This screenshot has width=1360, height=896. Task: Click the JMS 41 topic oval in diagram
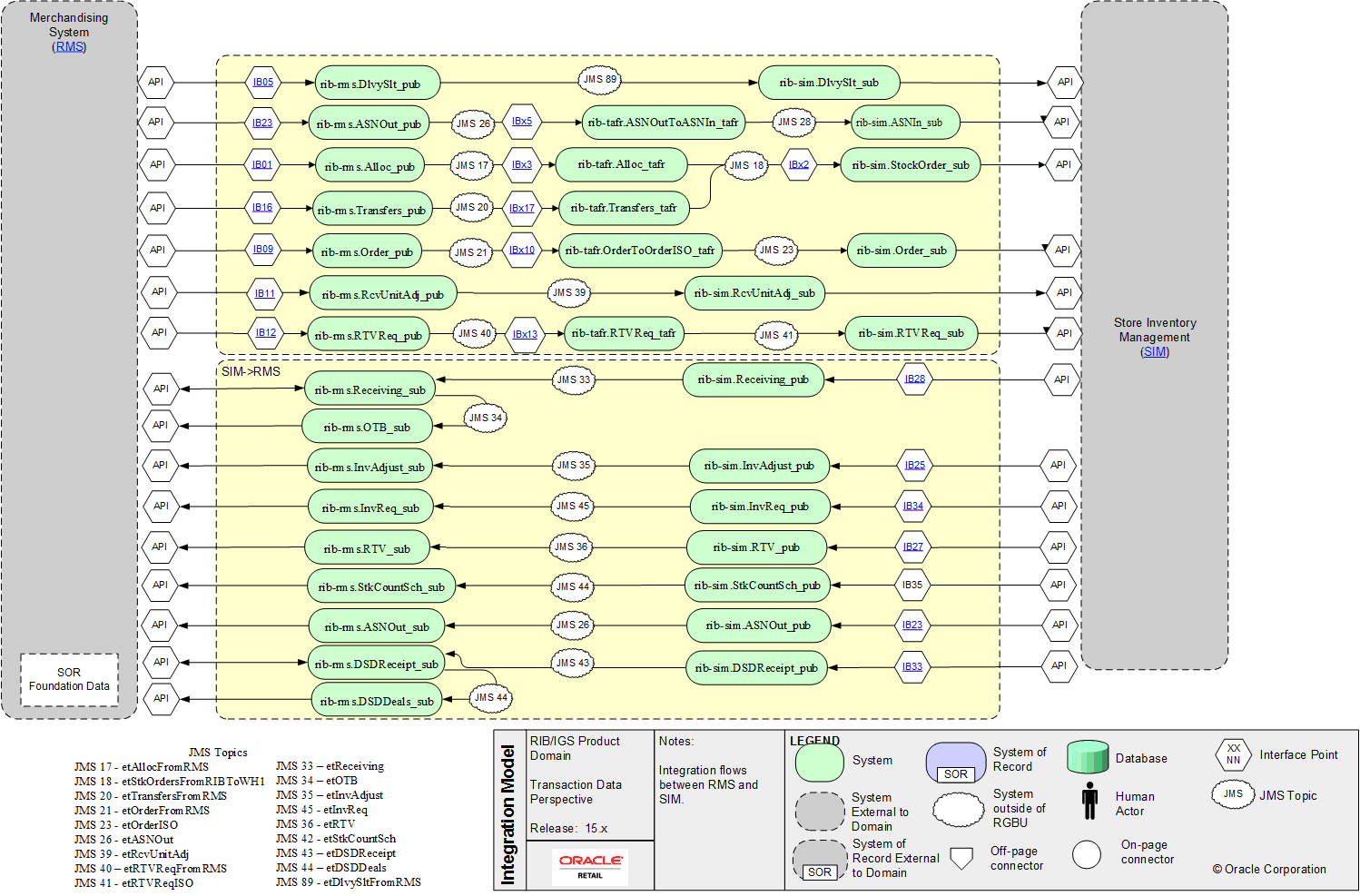(x=776, y=335)
